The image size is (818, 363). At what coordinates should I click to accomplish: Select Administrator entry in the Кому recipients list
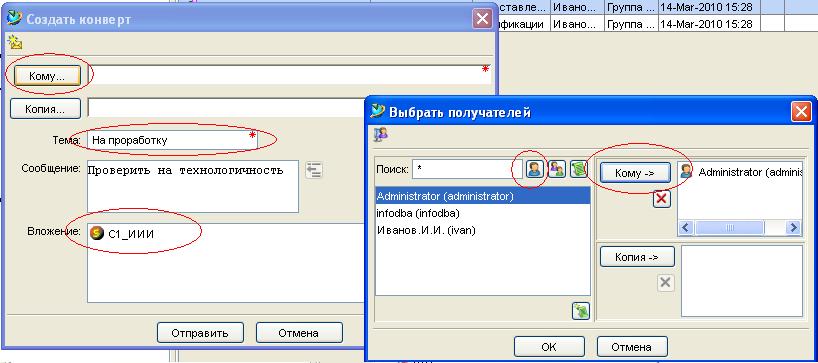(x=741, y=172)
